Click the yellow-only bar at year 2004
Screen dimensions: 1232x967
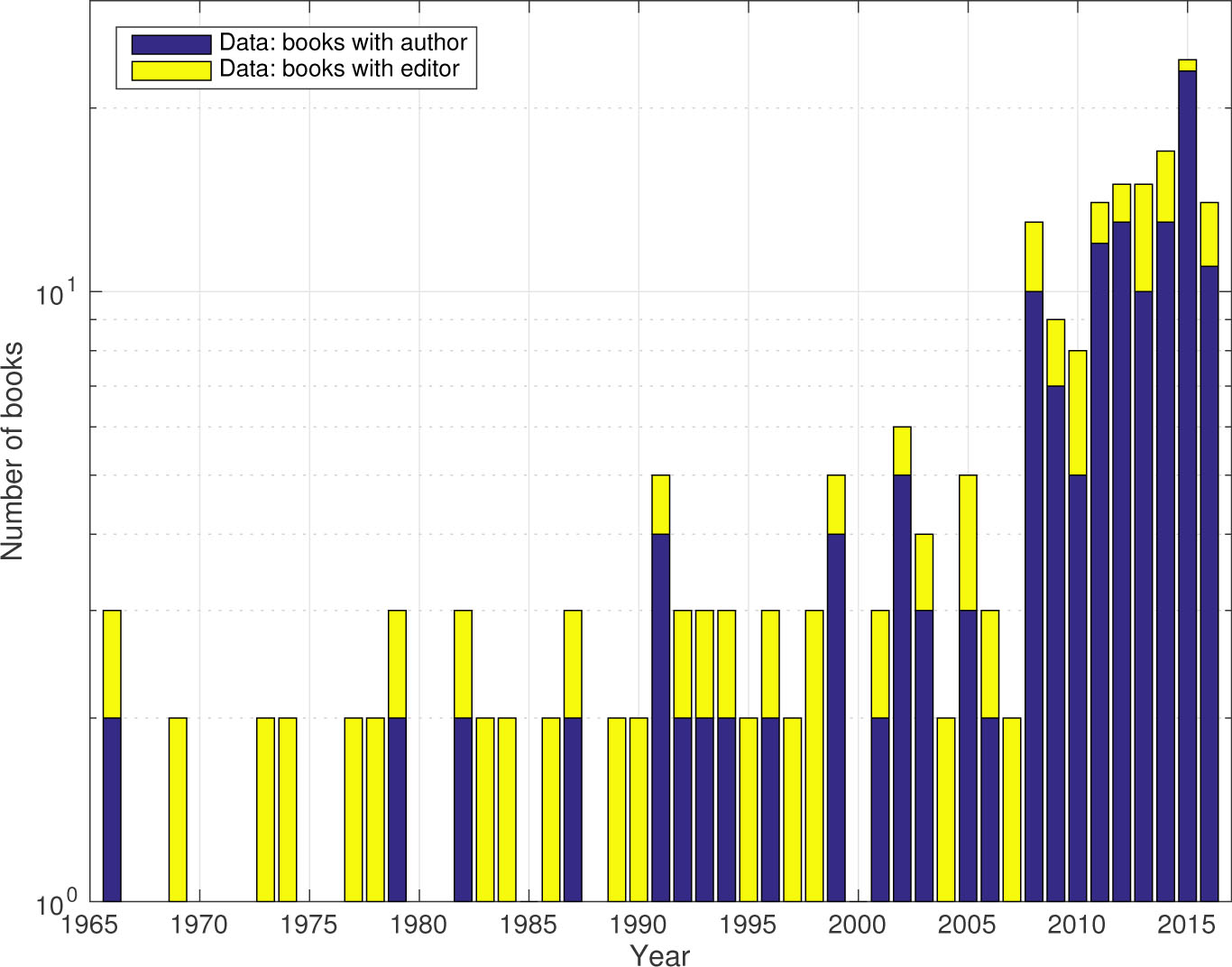946,809
